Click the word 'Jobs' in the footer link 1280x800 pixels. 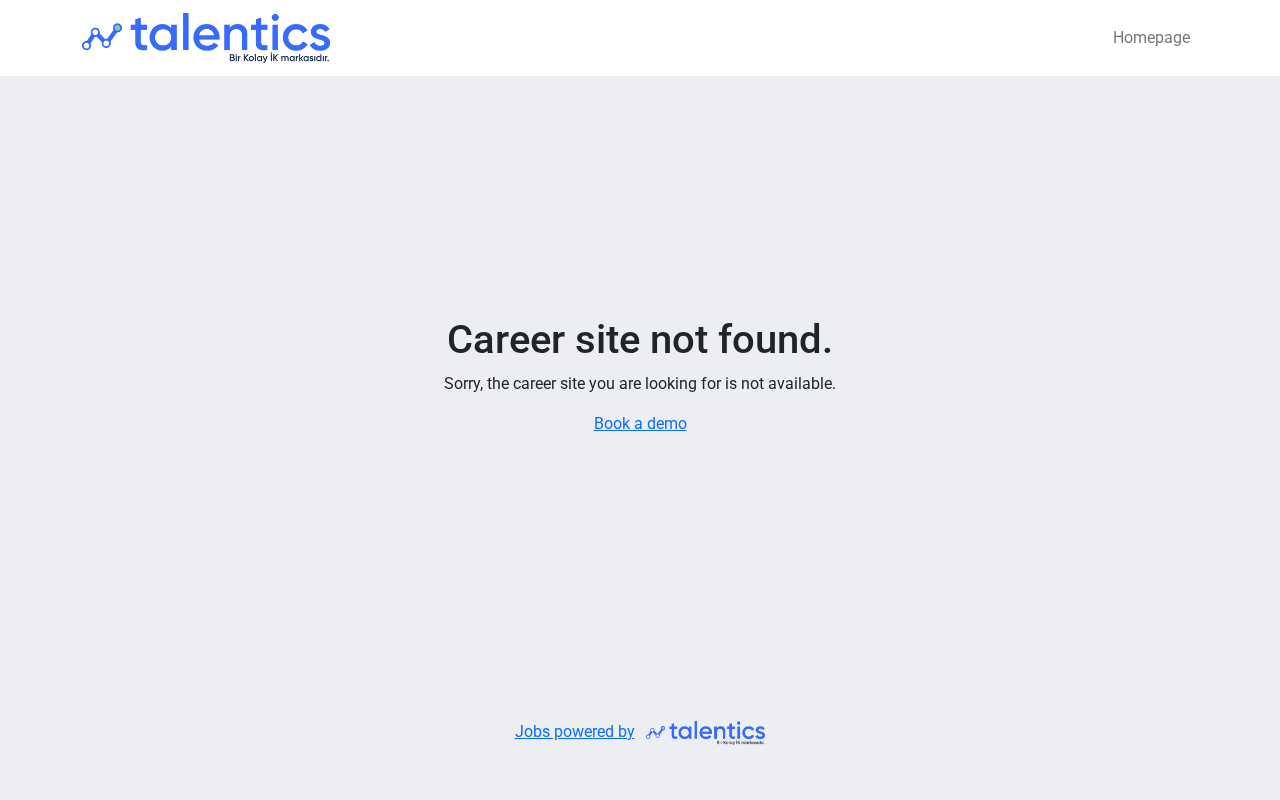point(532,732)
